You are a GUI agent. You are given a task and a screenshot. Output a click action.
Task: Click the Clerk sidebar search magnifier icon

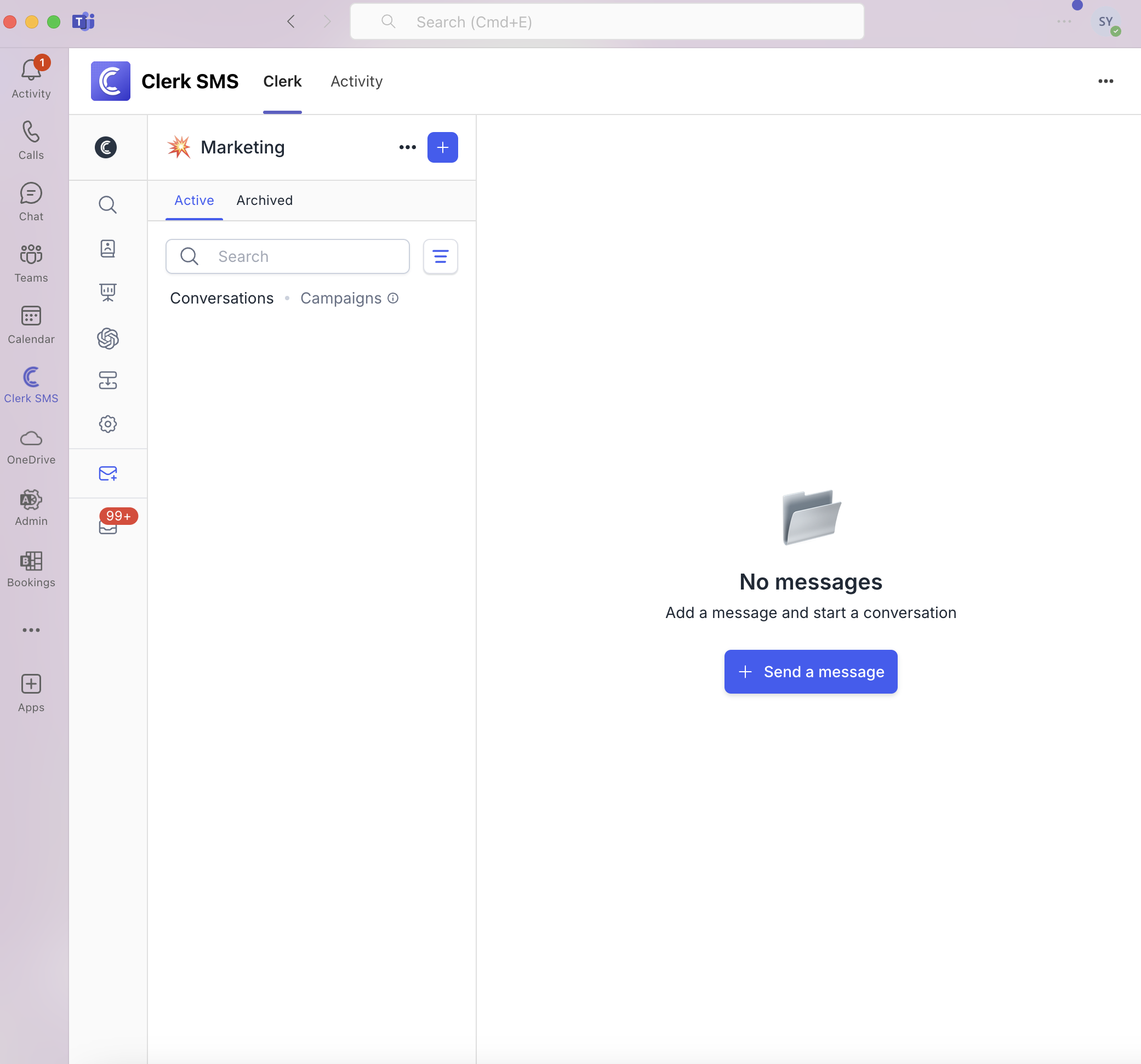(x=107, y=205)
